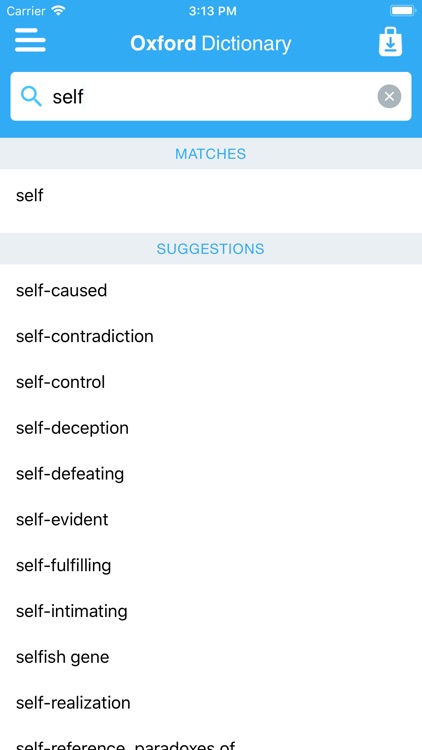Tap the Oxford Dictionary title
422x750 pixels.
tap(211, 44)
